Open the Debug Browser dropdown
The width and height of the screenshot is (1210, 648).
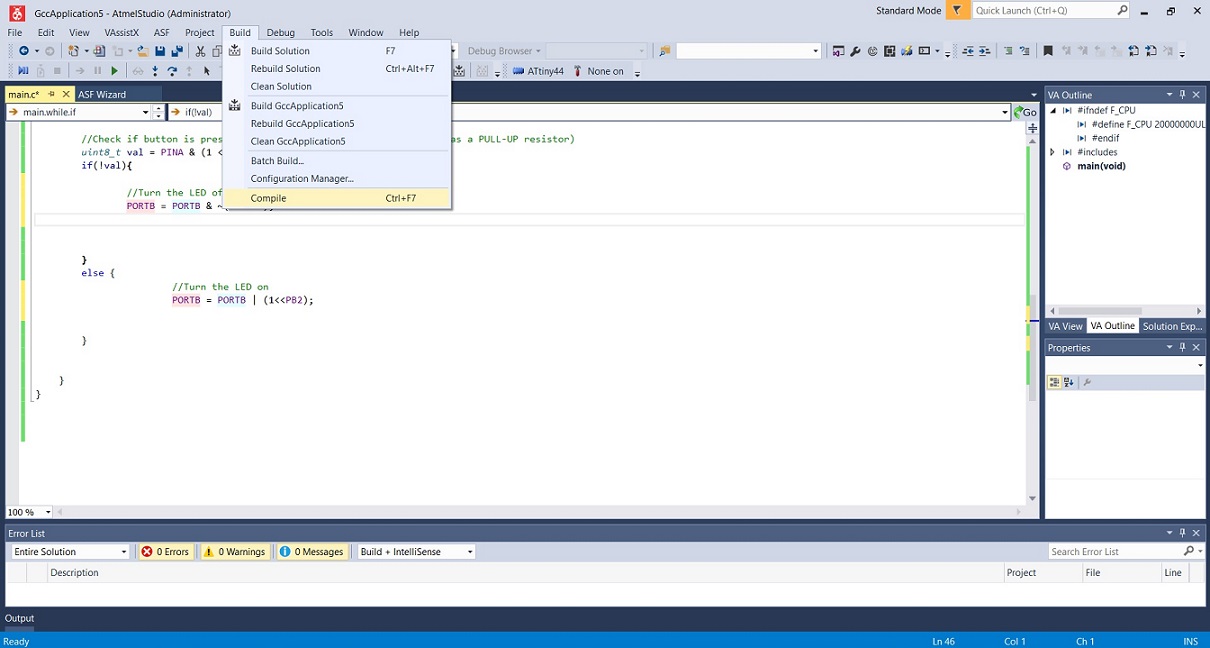coord(504,51)
